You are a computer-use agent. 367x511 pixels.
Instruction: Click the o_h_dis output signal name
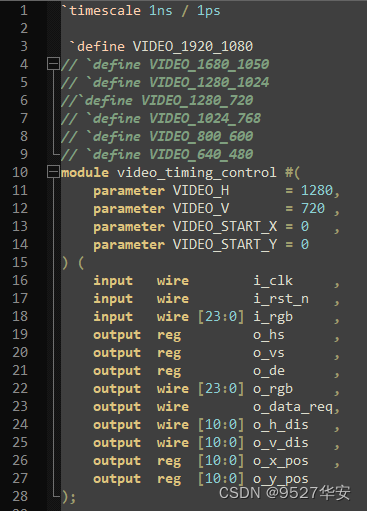pyautogui.click(x=281, y=425)
